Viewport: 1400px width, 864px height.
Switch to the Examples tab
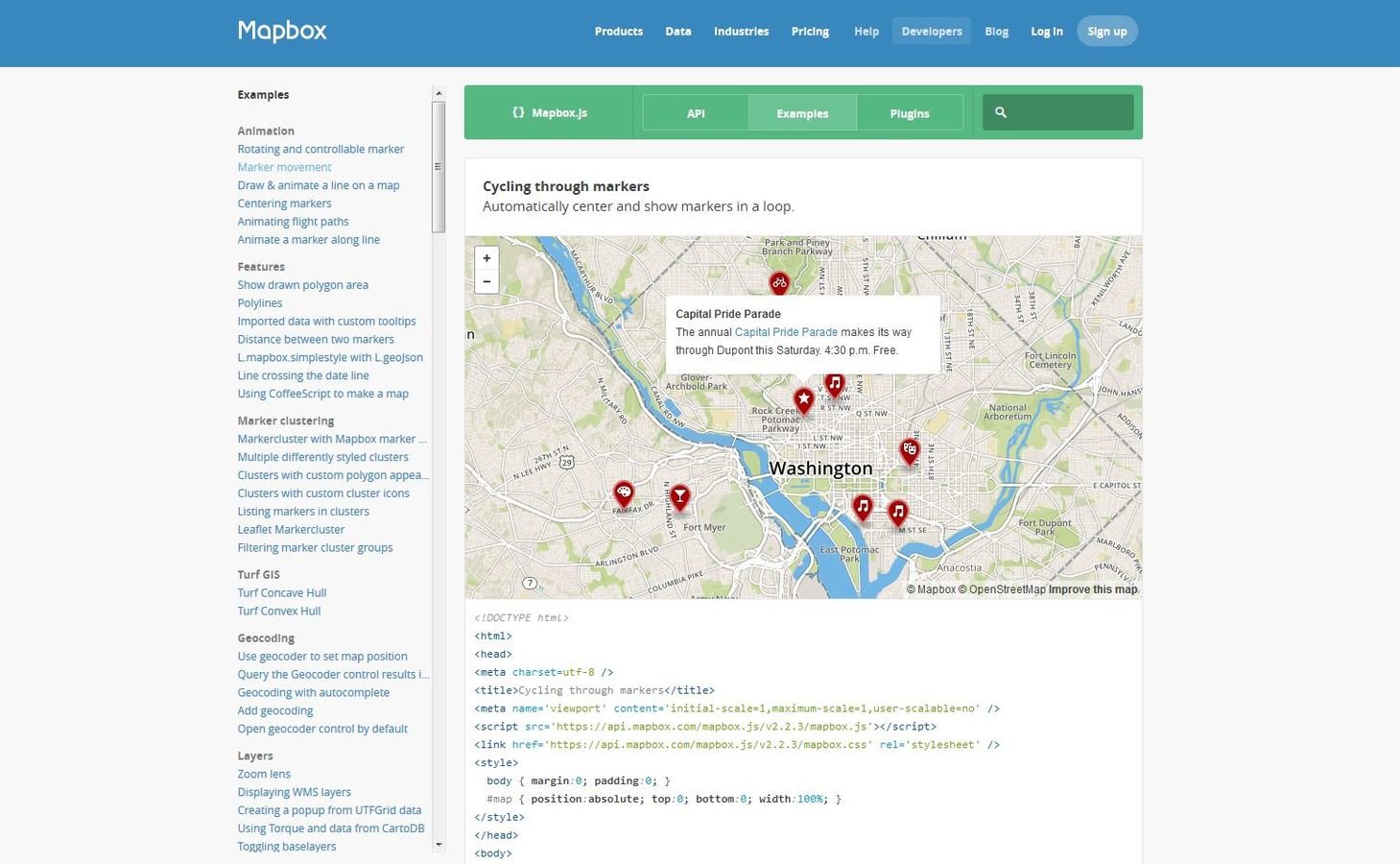pos(802,112)
